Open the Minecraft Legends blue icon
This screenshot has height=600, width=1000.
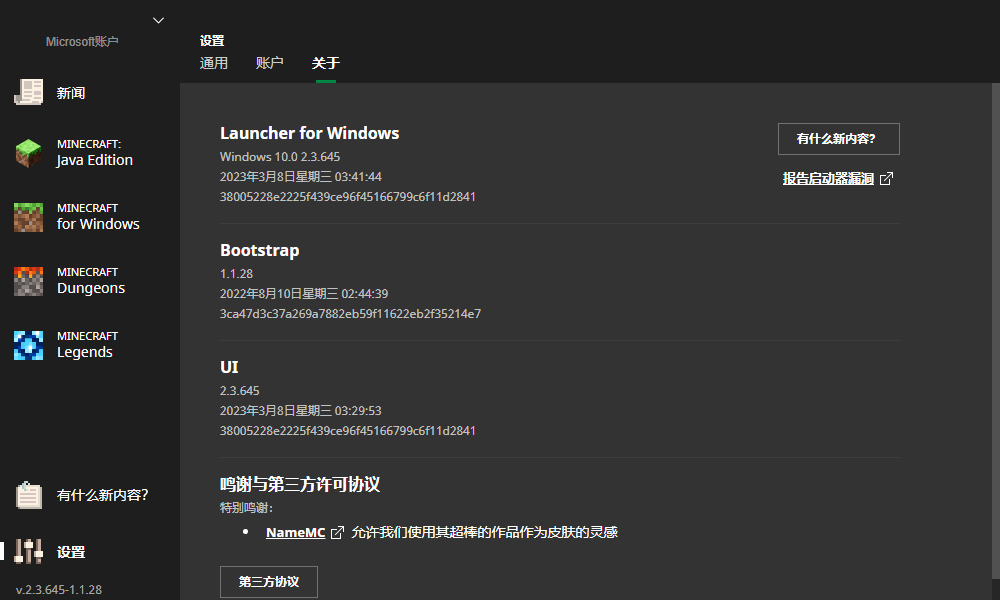point(29,345)
